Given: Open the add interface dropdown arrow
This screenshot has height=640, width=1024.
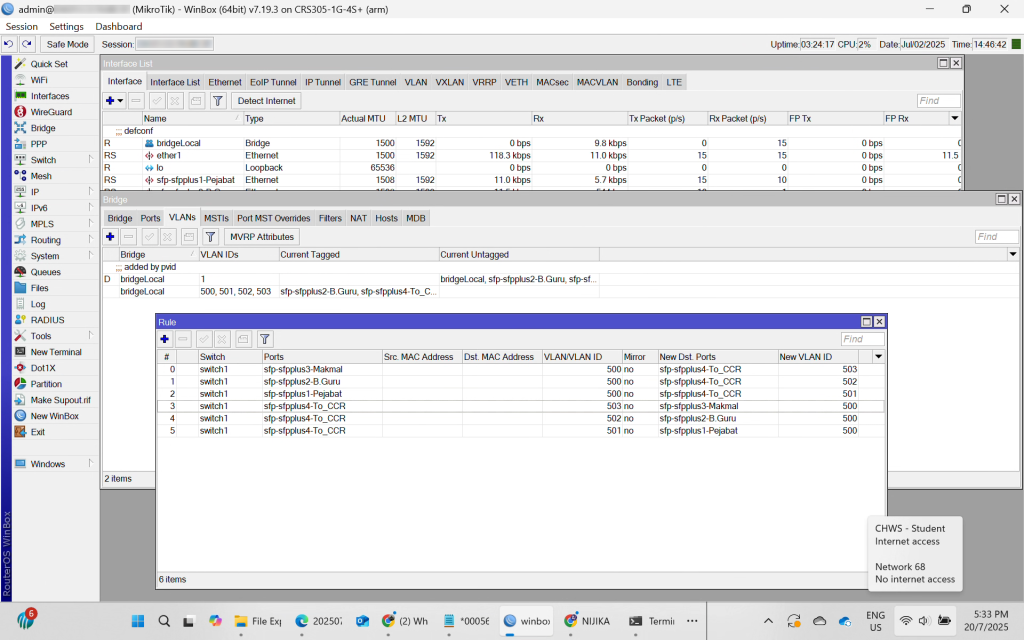Looking at the screenshot, I should 120,101.
